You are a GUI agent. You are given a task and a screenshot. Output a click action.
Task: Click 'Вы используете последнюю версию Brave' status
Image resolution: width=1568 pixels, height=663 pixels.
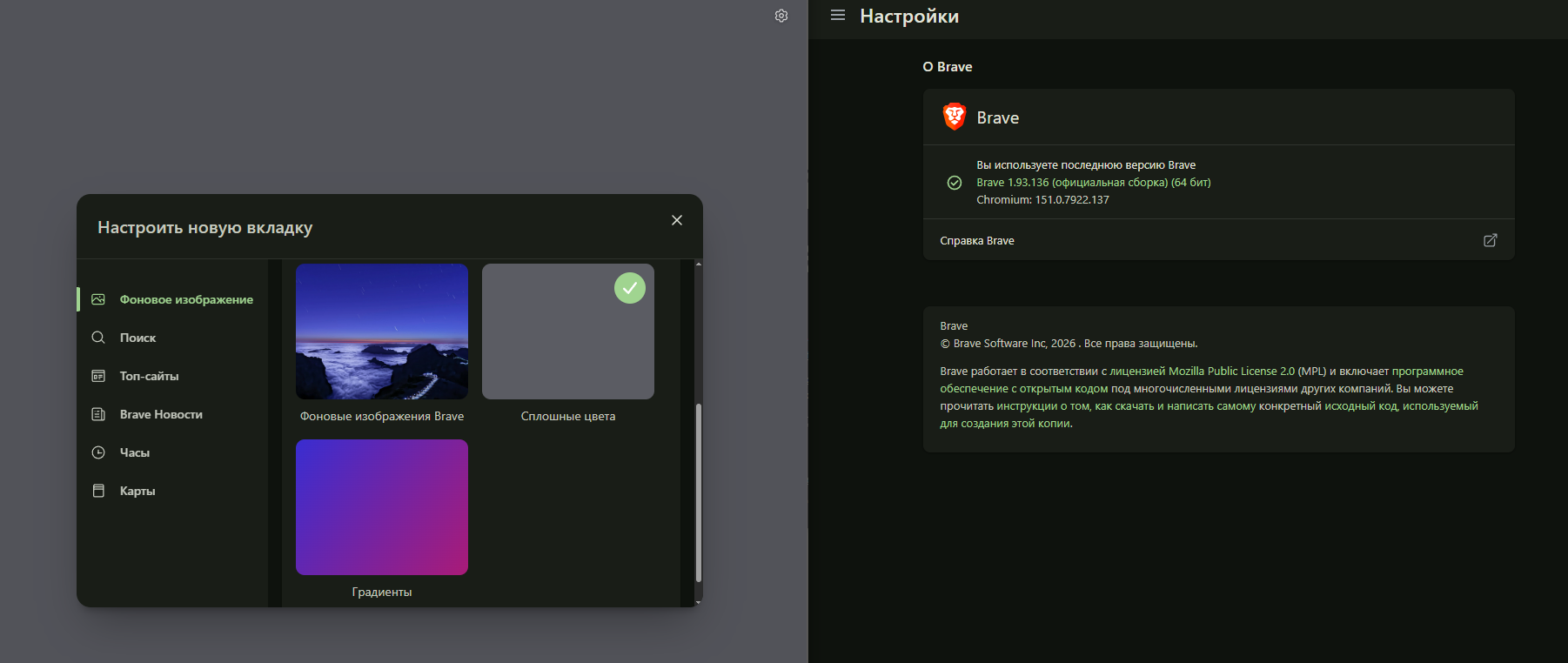(1086, 165)
